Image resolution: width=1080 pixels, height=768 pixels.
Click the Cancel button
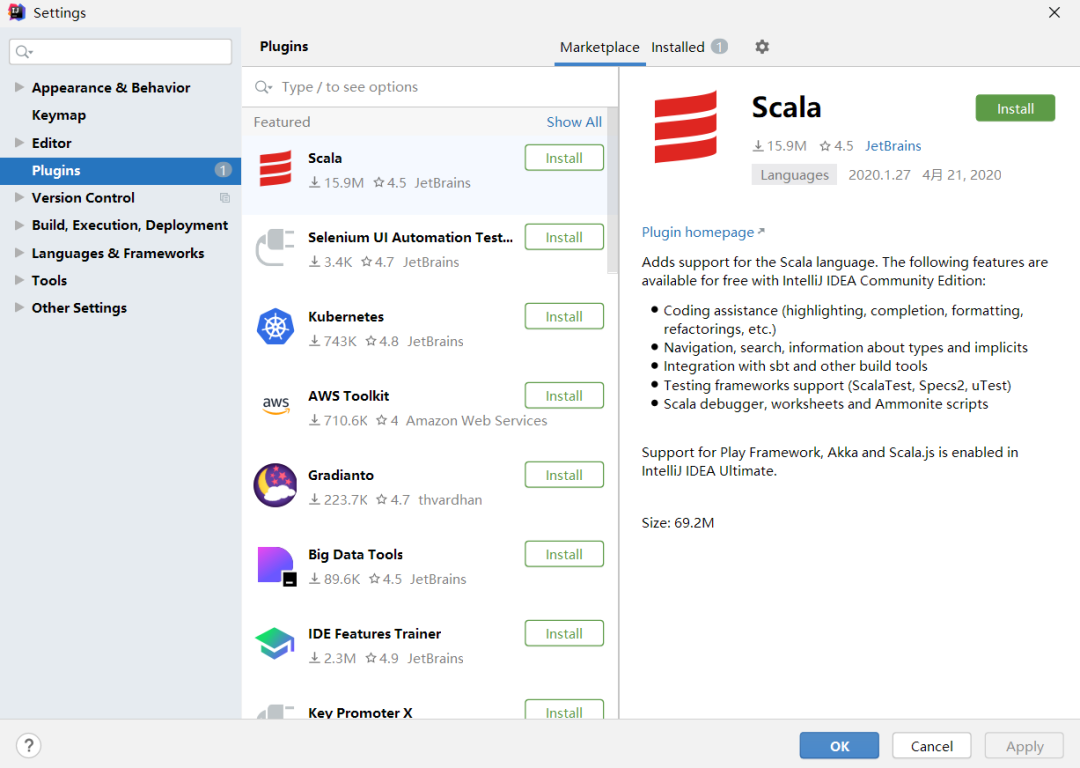931,746
